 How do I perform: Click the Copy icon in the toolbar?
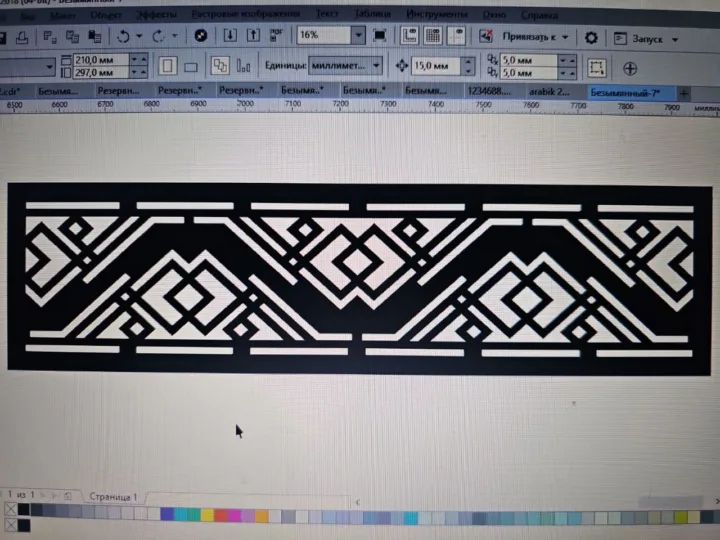[72, 36]
